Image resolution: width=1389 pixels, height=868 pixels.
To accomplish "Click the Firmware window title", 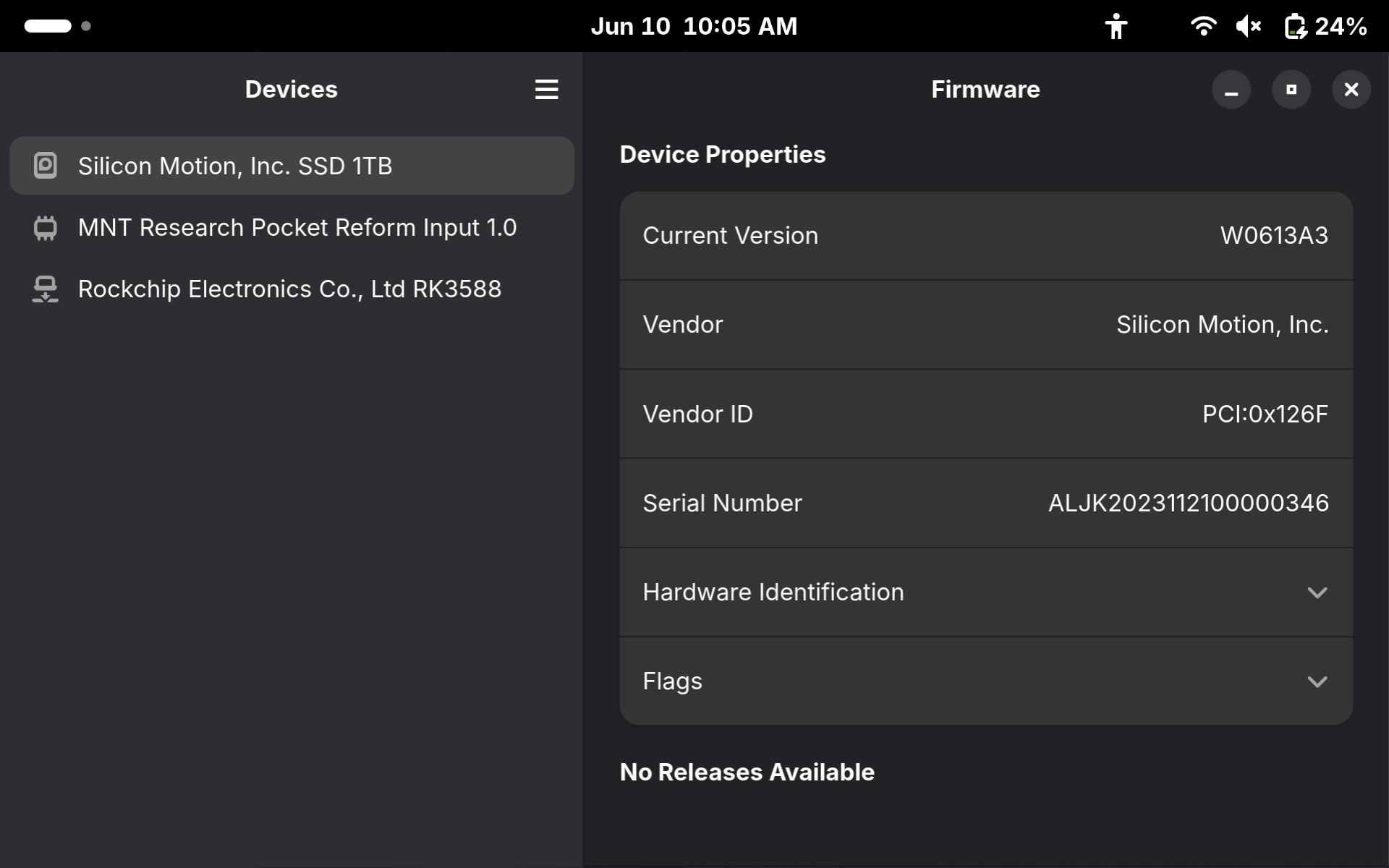I will [x=985, y=90].
